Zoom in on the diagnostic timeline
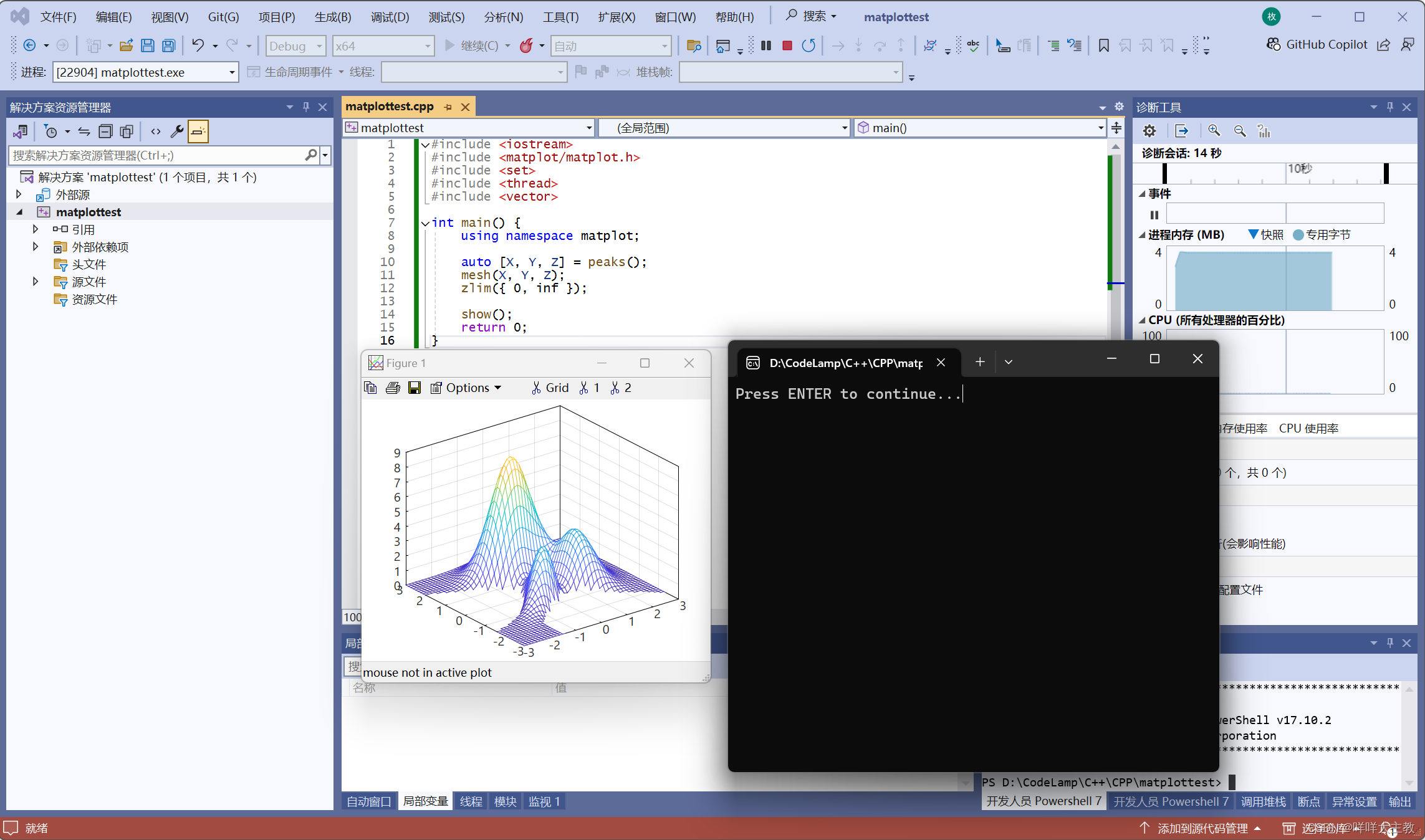 tap(1214, 131)
